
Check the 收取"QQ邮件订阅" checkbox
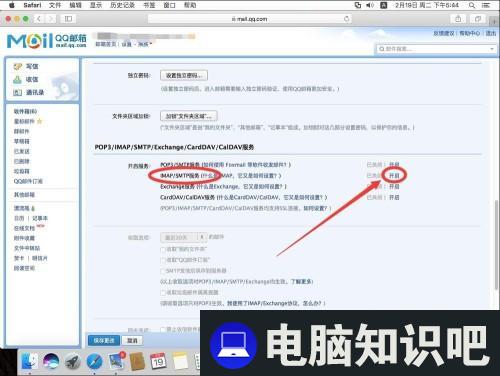pos(163,260)
